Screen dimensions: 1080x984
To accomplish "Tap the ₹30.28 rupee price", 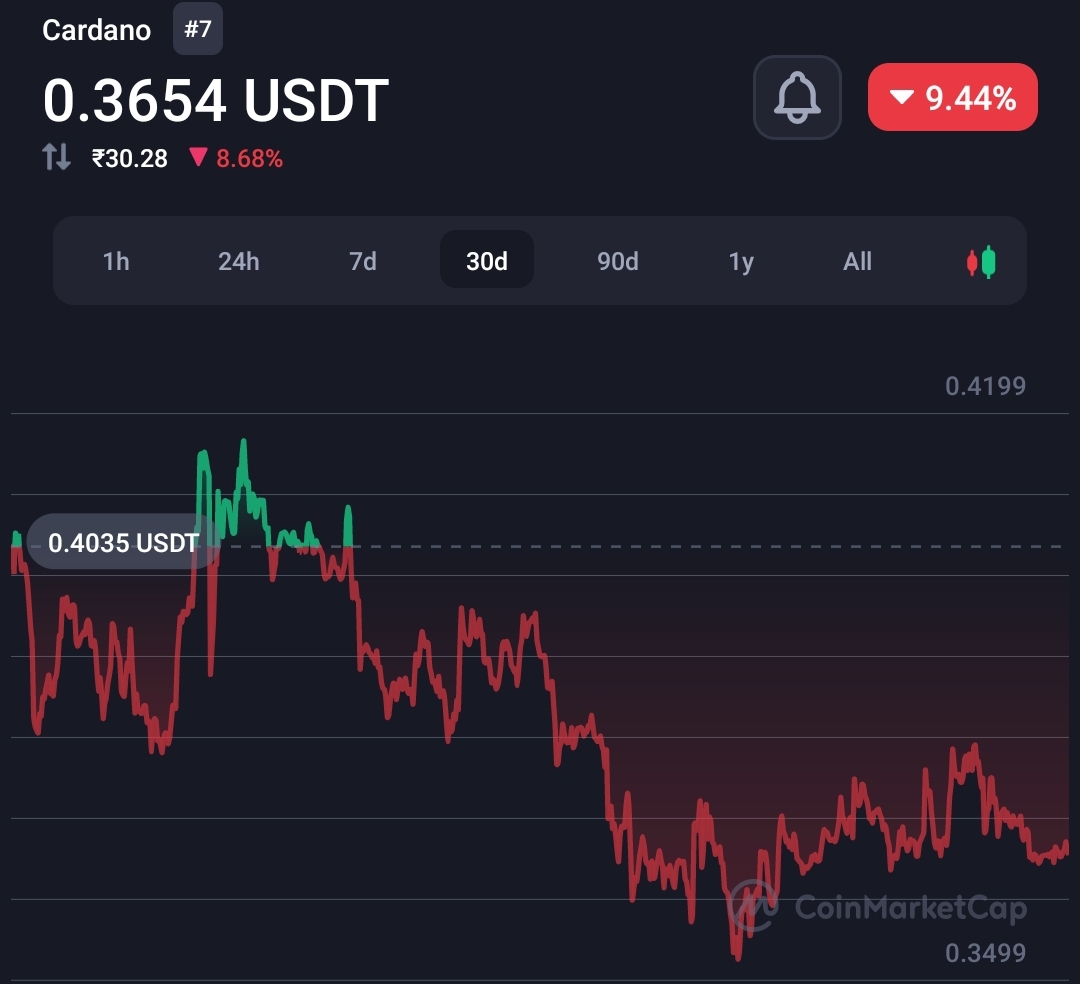I will coord(129,158).
